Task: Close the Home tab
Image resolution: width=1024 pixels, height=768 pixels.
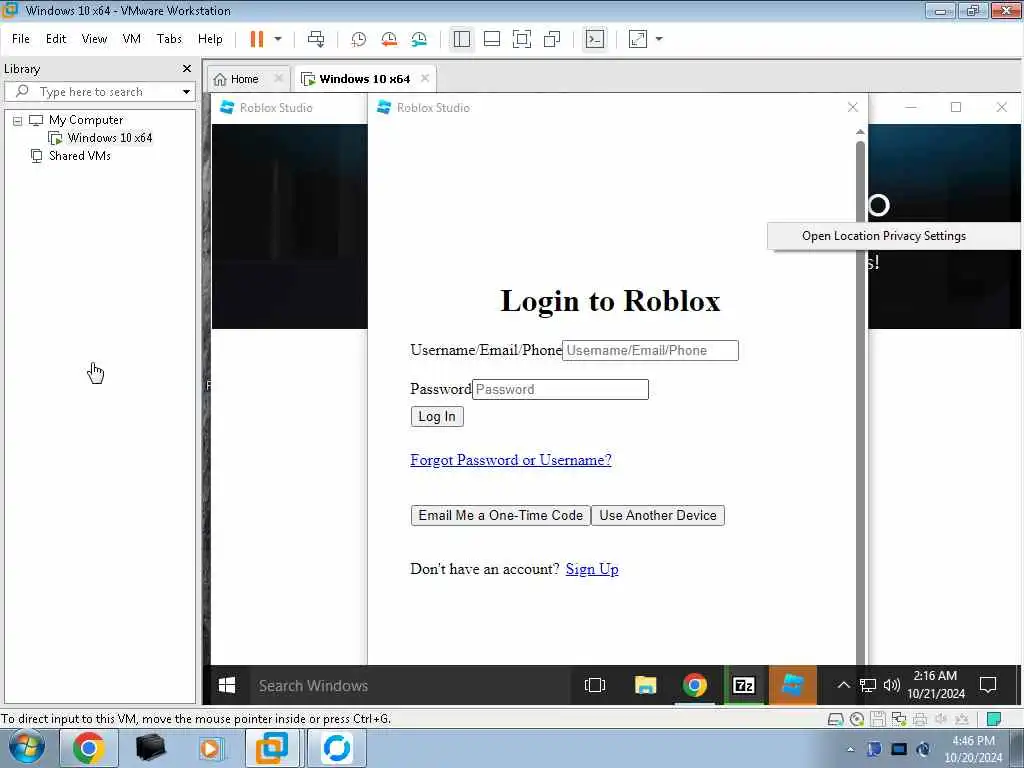Action: pyautogui.click(x=279, y=78)
